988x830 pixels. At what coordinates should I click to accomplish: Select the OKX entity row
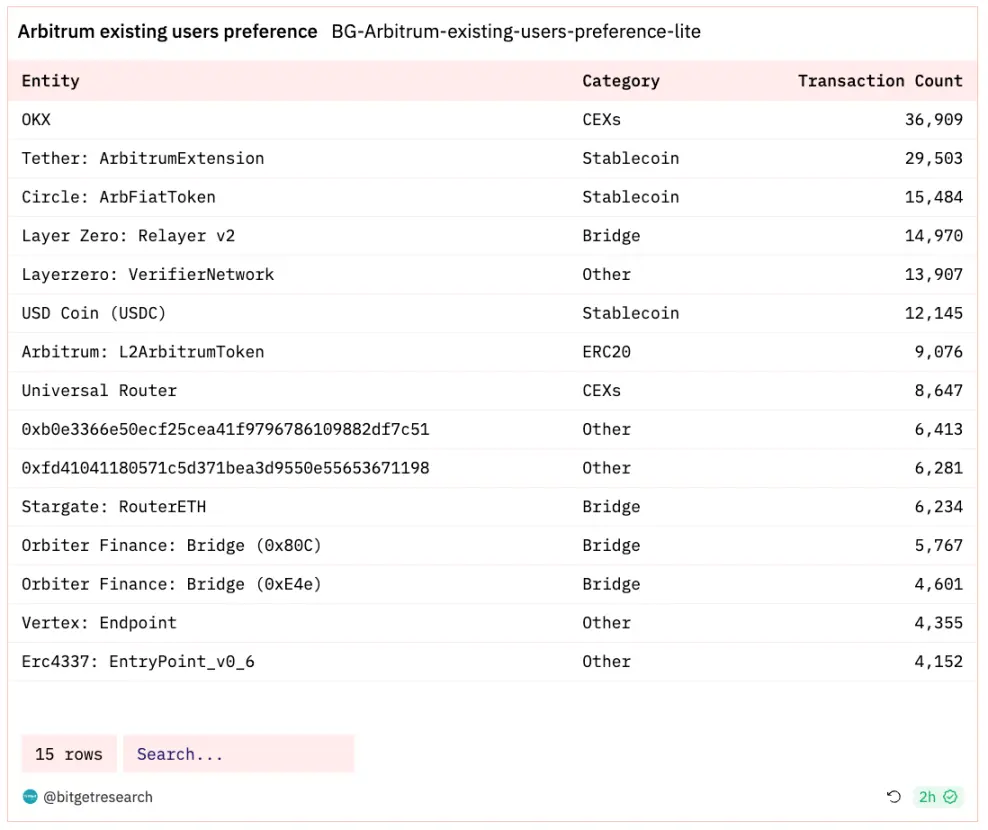tap(36, 120)
